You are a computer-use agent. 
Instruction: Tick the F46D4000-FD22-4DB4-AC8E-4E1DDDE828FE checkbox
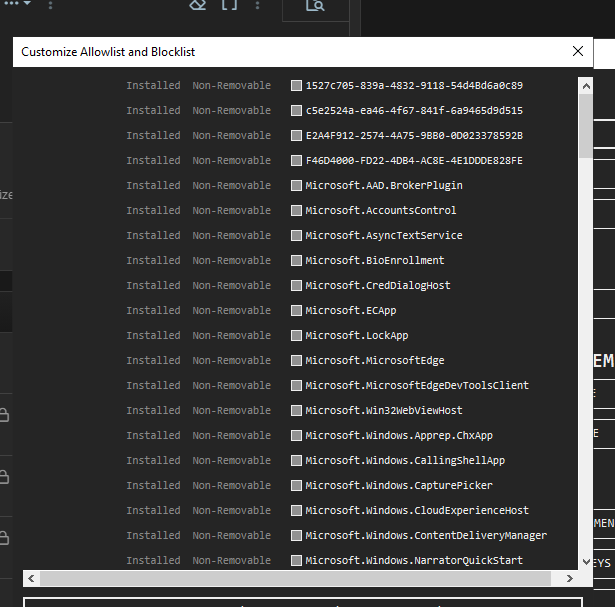[x=296, y=160]
